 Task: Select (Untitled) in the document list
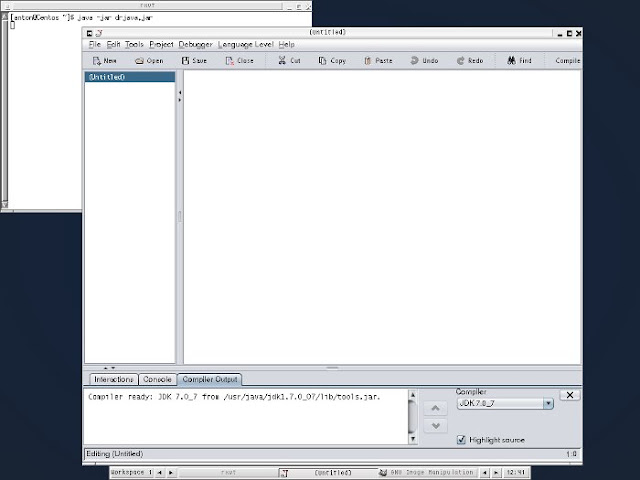[130, 77]
